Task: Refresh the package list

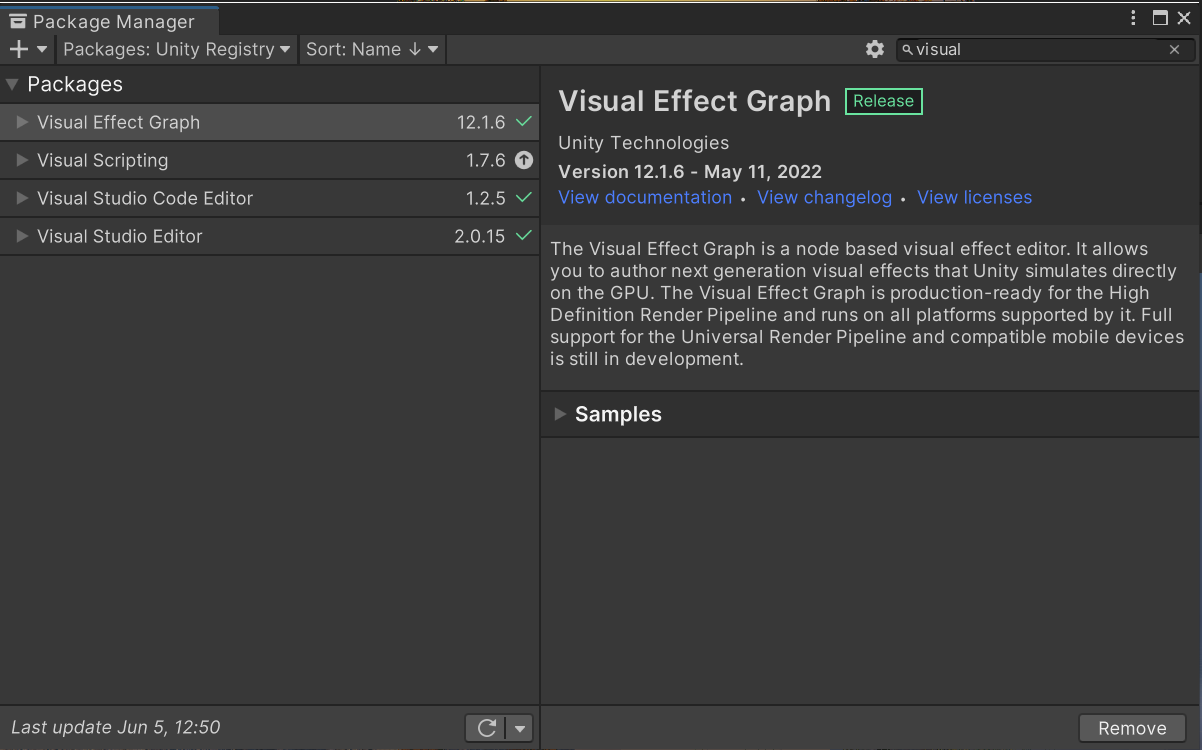Action: pyautogui.click(x=487, y=728)
